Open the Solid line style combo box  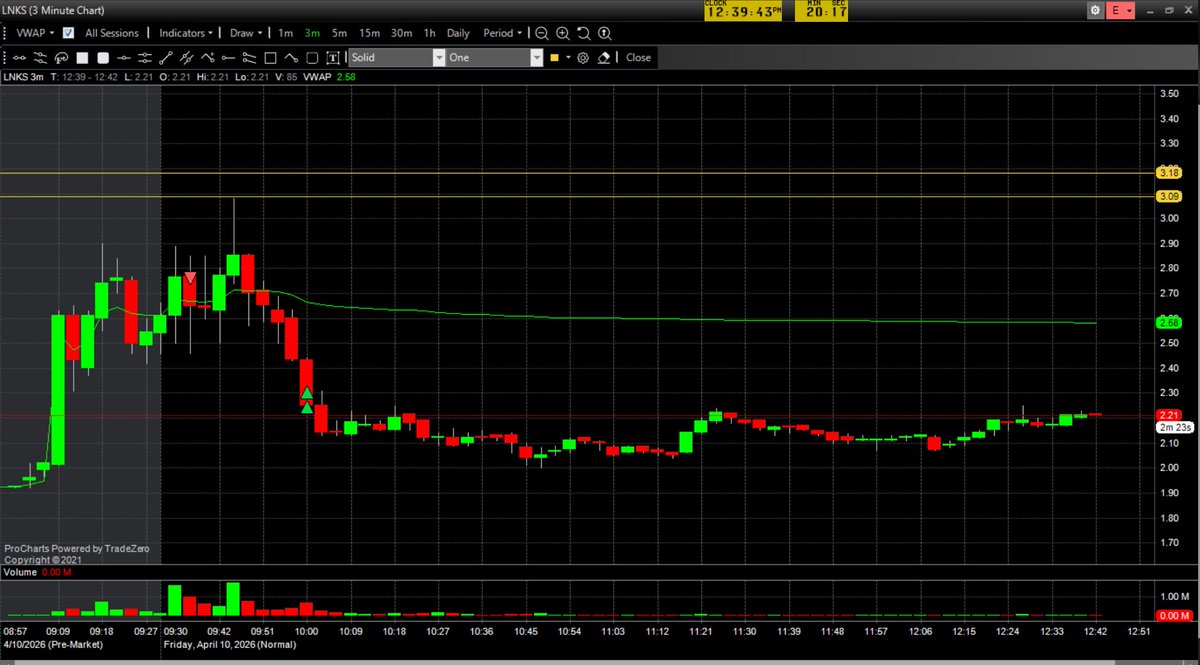click(x=397, y=58)
